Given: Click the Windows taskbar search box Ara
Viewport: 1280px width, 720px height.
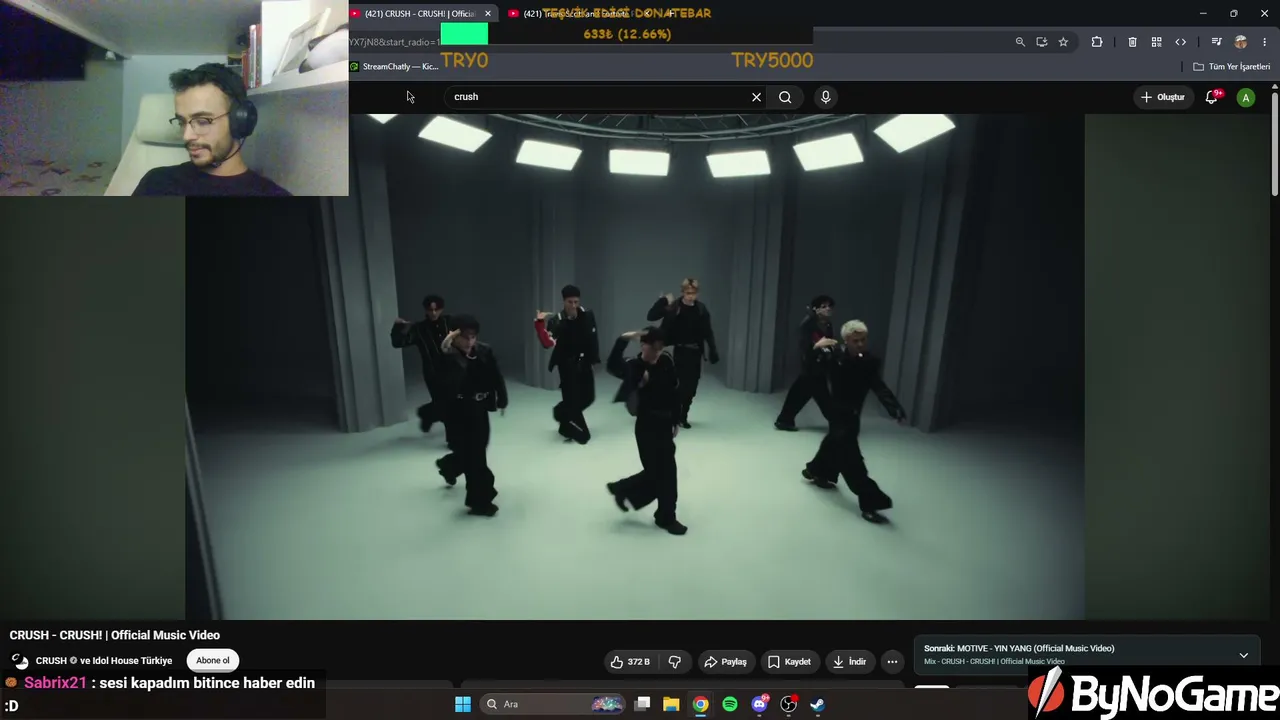Looking at the screenshot, I should 551,704.
